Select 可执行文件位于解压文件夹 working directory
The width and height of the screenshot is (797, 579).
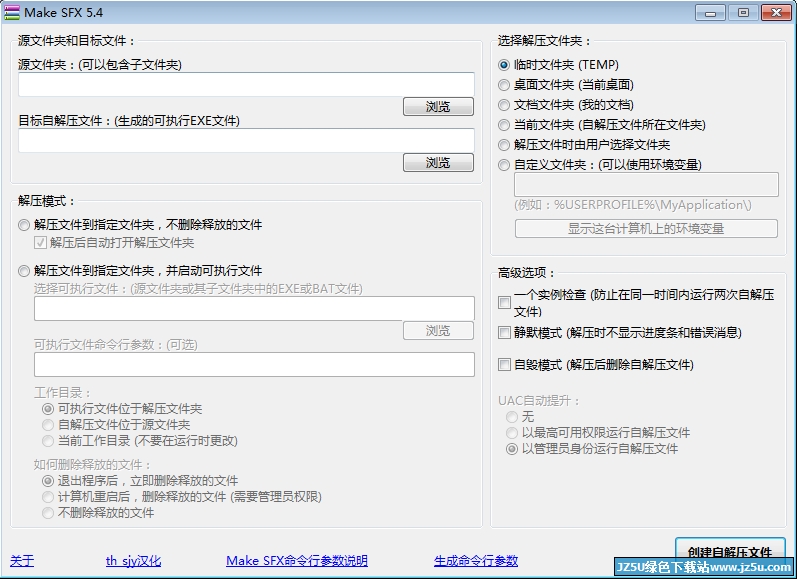(x=48, y=409)
